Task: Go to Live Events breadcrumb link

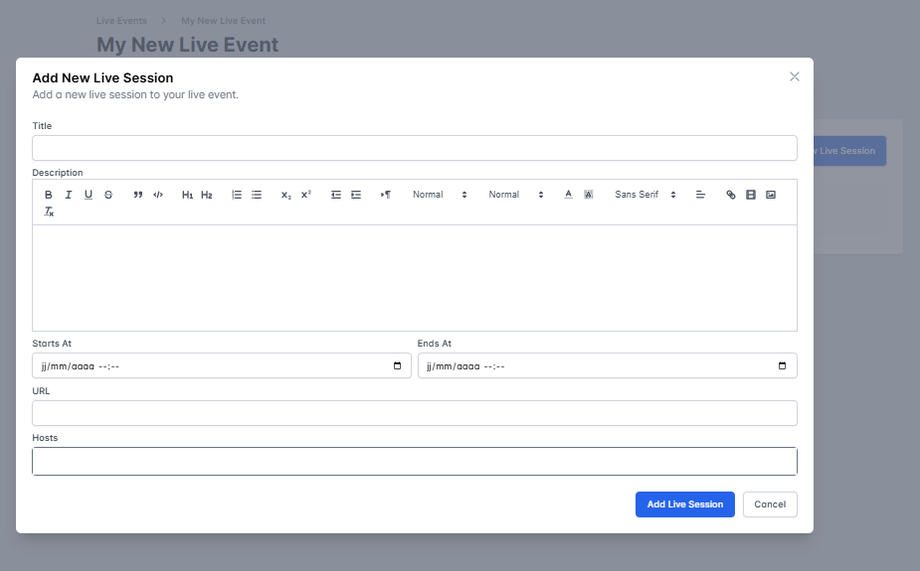Action: point(121,21)
